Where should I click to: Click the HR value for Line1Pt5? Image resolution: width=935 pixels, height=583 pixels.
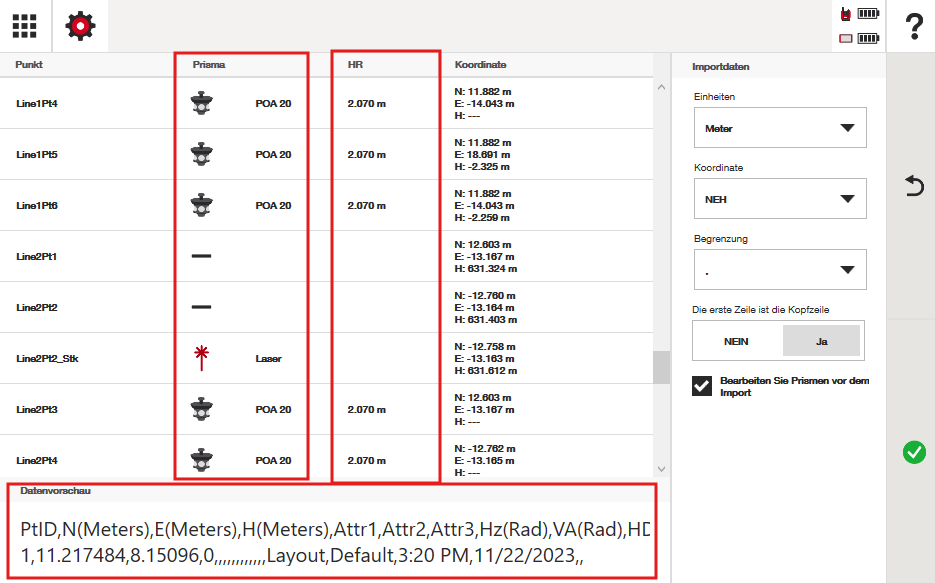click(x=366, y=155)
